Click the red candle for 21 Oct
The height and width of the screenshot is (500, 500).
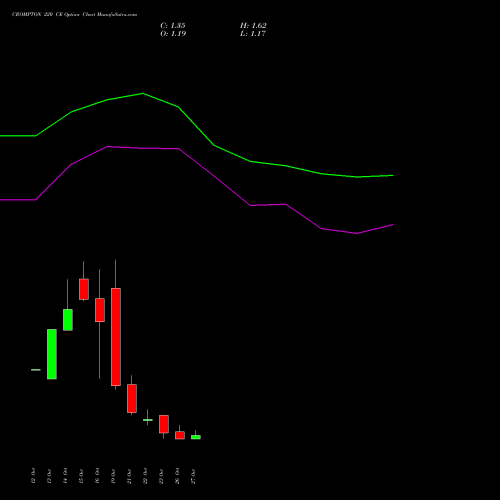coord(132,399)
